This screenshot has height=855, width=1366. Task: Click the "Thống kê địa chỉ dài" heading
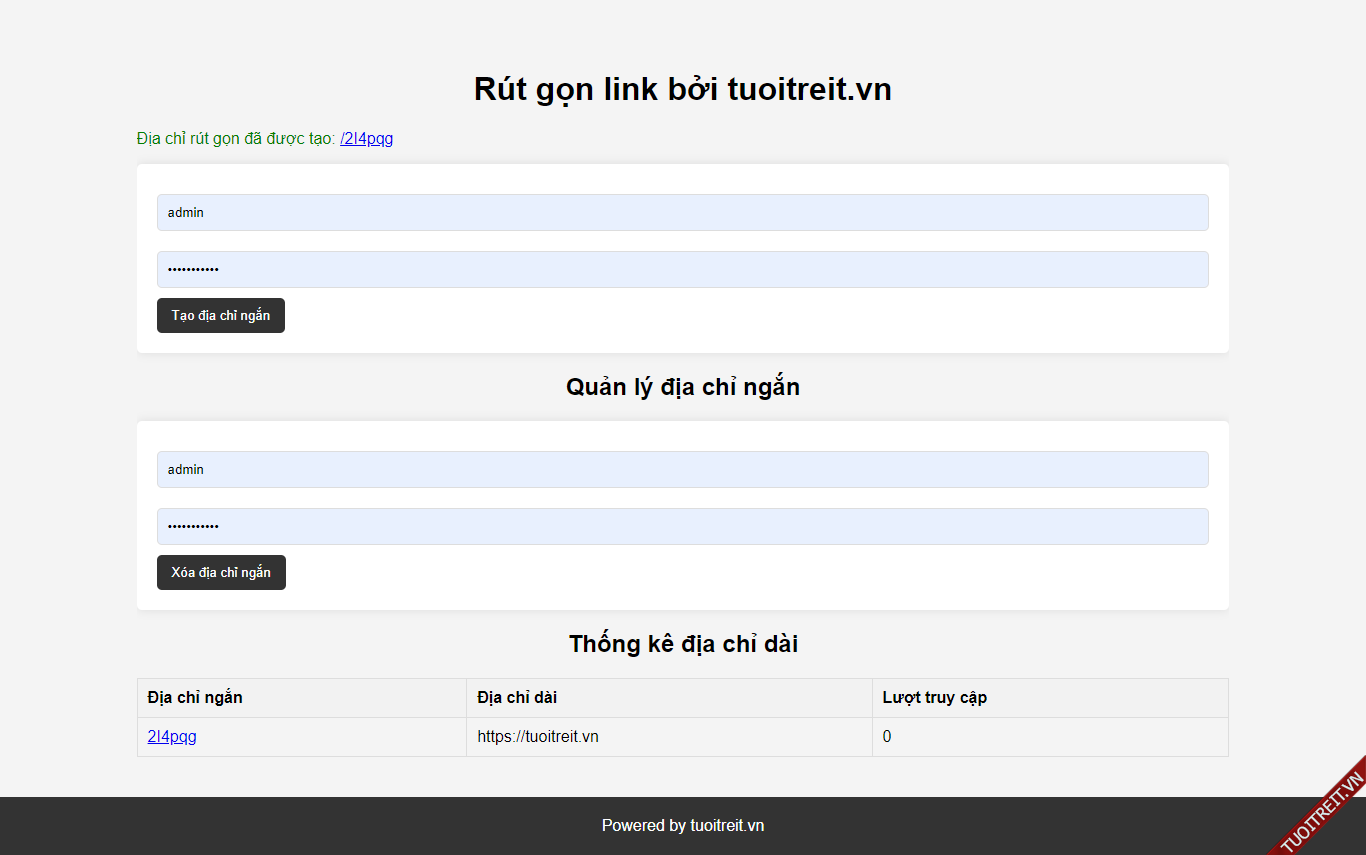point(682,644)
